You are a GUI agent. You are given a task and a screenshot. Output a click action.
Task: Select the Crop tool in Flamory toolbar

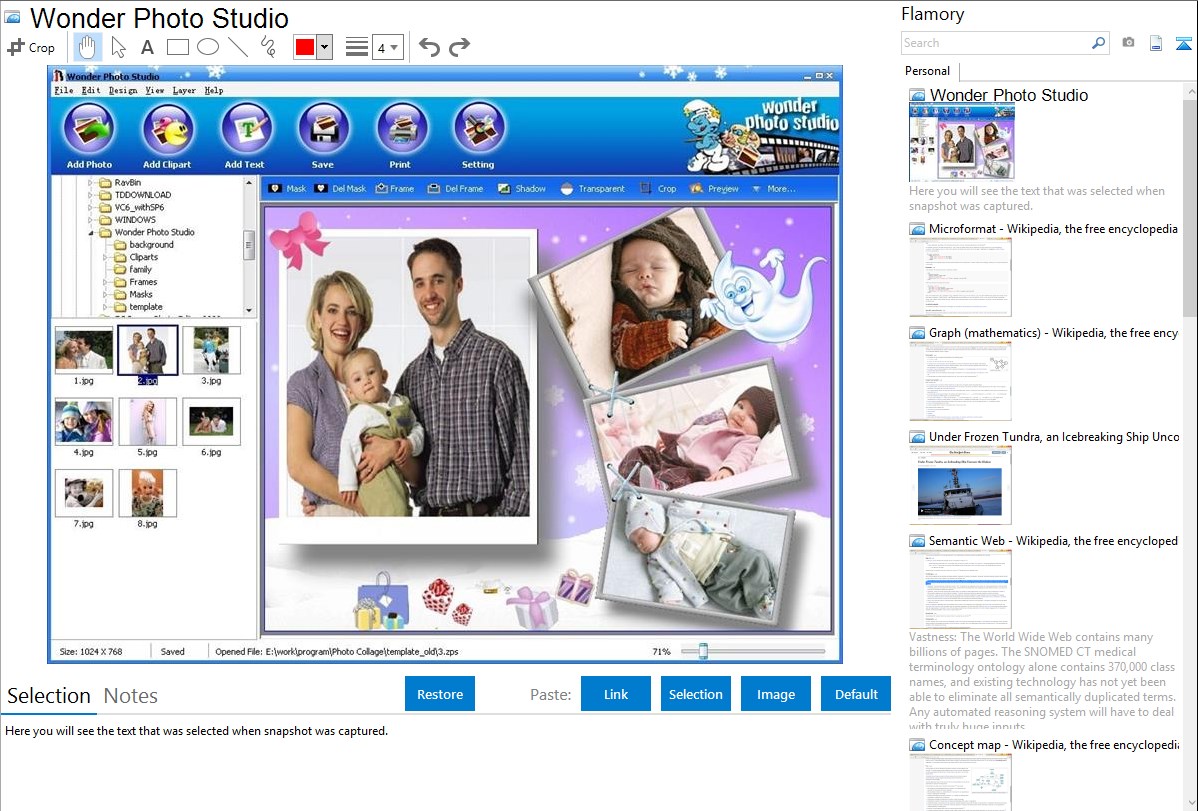[31, 47]
